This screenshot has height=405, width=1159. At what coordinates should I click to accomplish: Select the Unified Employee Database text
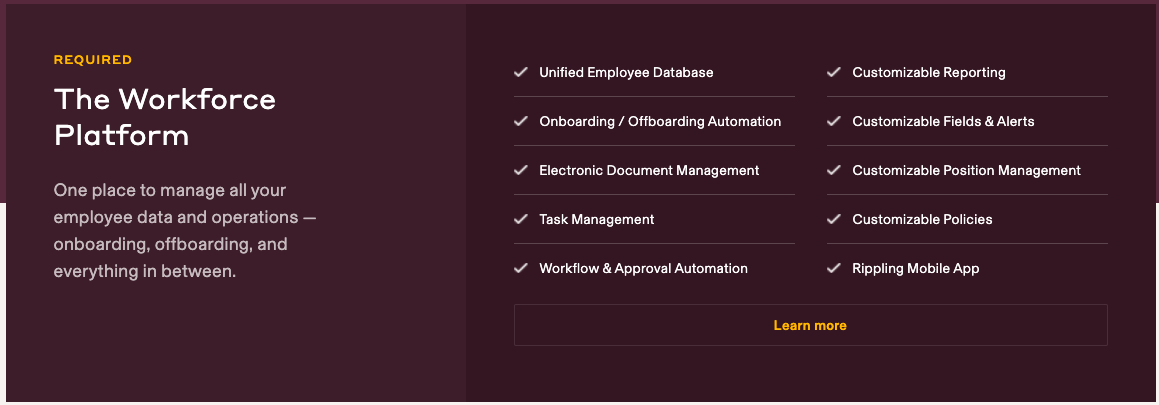(x=626, y=73)
